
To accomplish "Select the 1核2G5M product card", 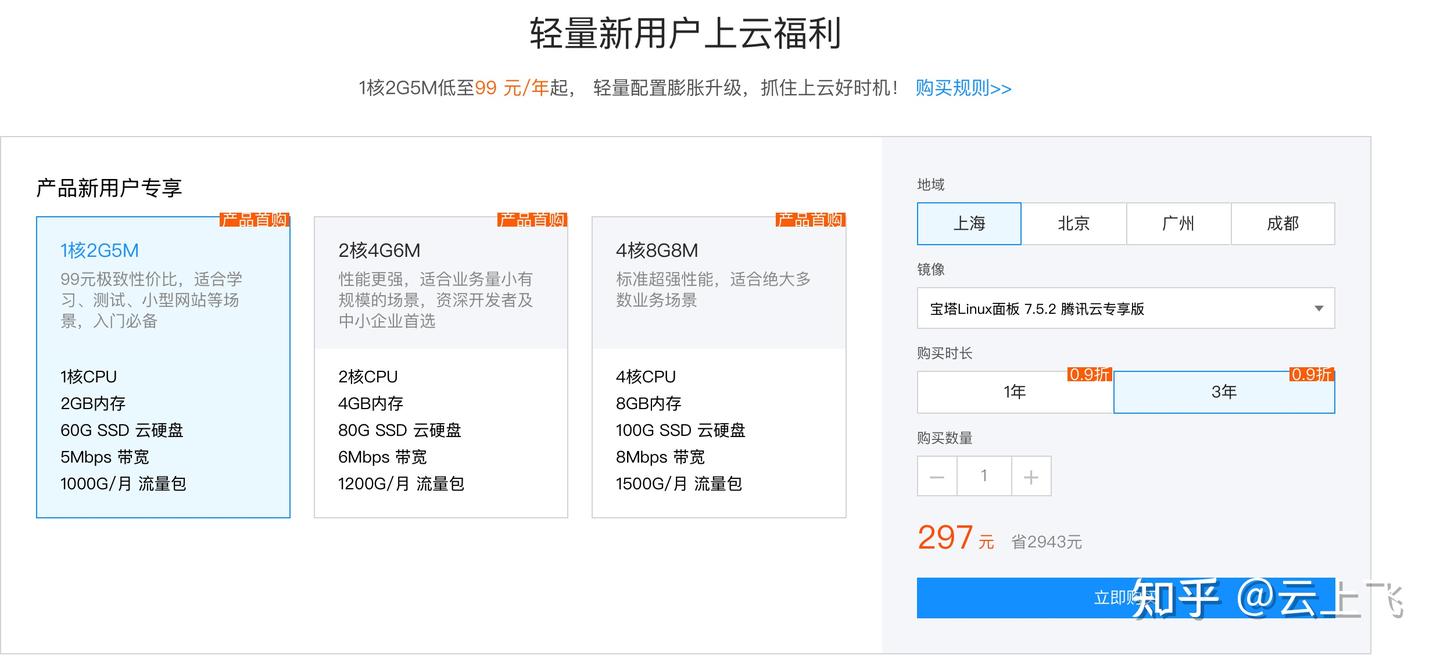I will click(163, 367).
